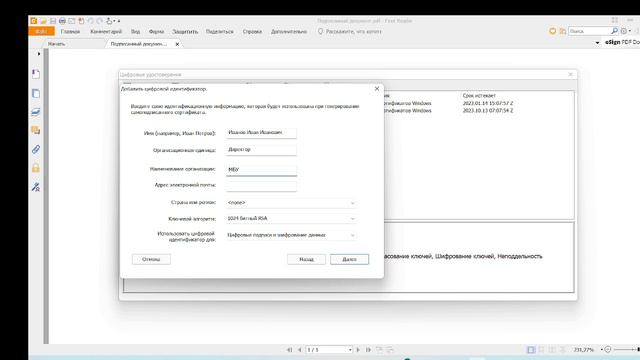The image size is (640, 360).
Task: Open the Attachments paperclip panel in the sidebar
Action: 36,149
